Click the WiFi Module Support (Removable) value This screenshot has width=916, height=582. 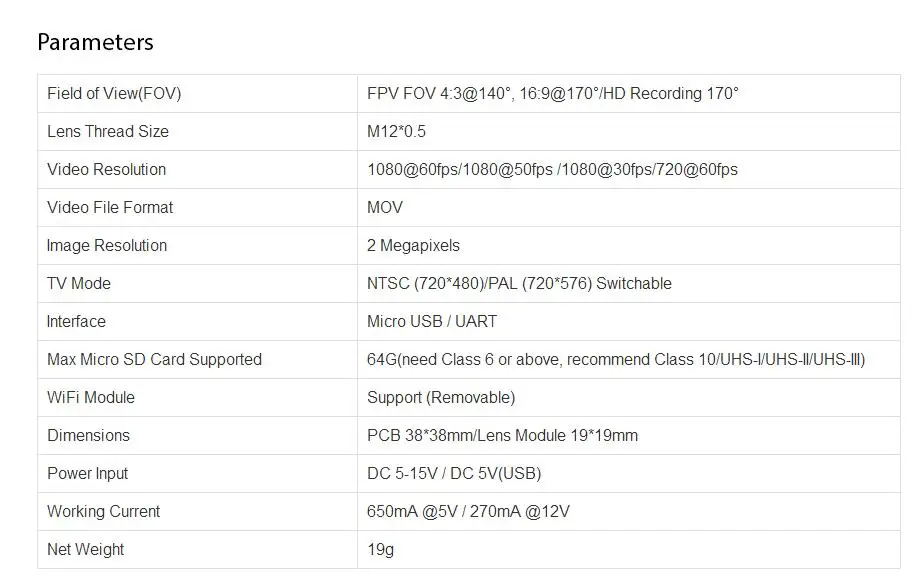tap(441, 397)
